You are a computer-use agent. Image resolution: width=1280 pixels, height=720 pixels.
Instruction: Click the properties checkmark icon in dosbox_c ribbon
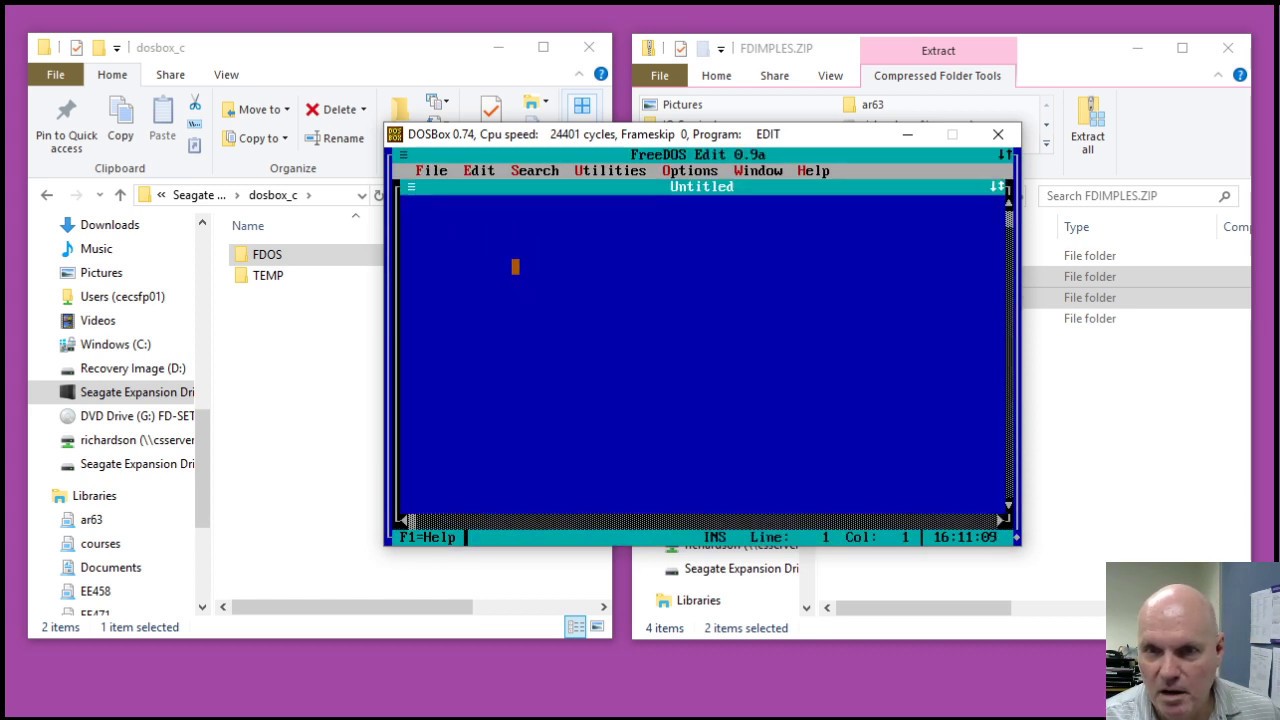pos(490,107)
